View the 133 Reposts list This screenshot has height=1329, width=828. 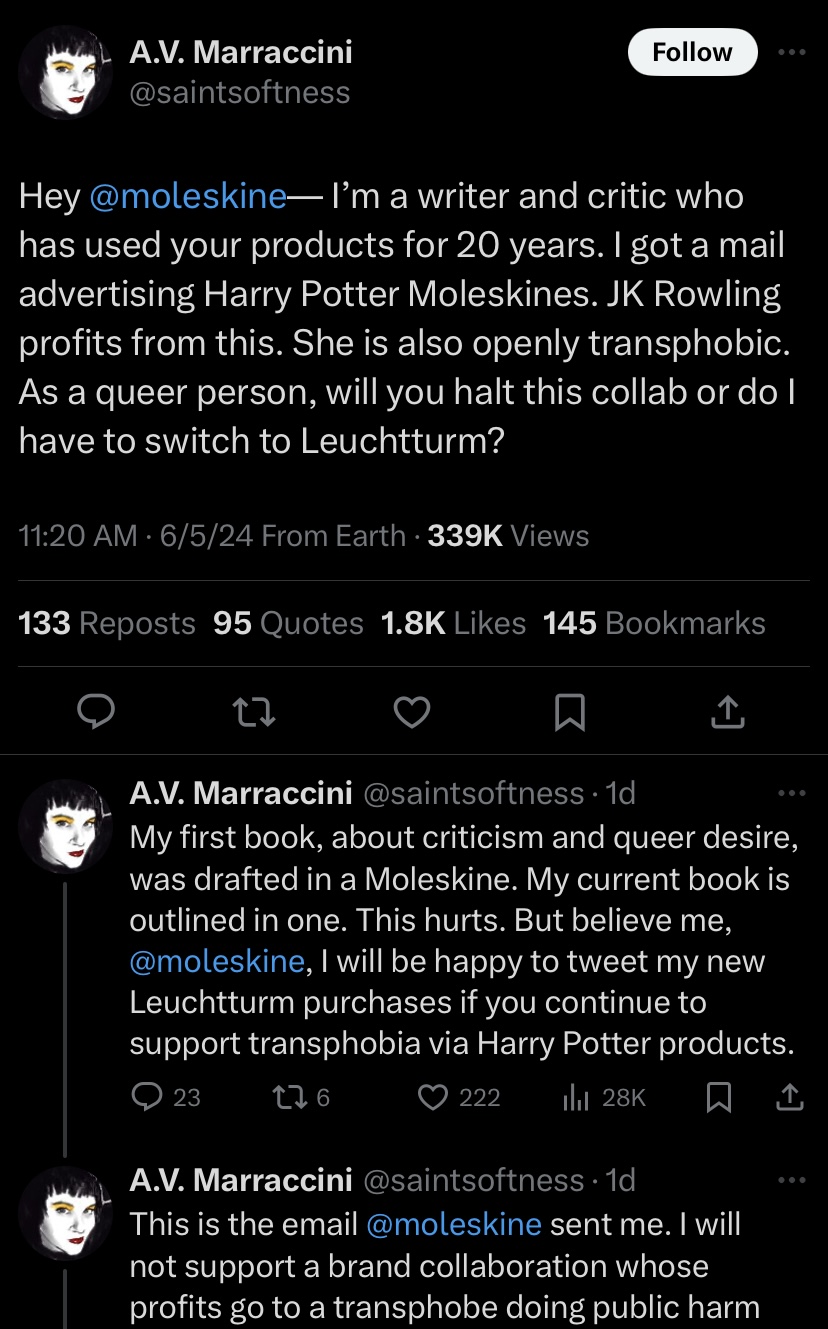coord(107,623)
